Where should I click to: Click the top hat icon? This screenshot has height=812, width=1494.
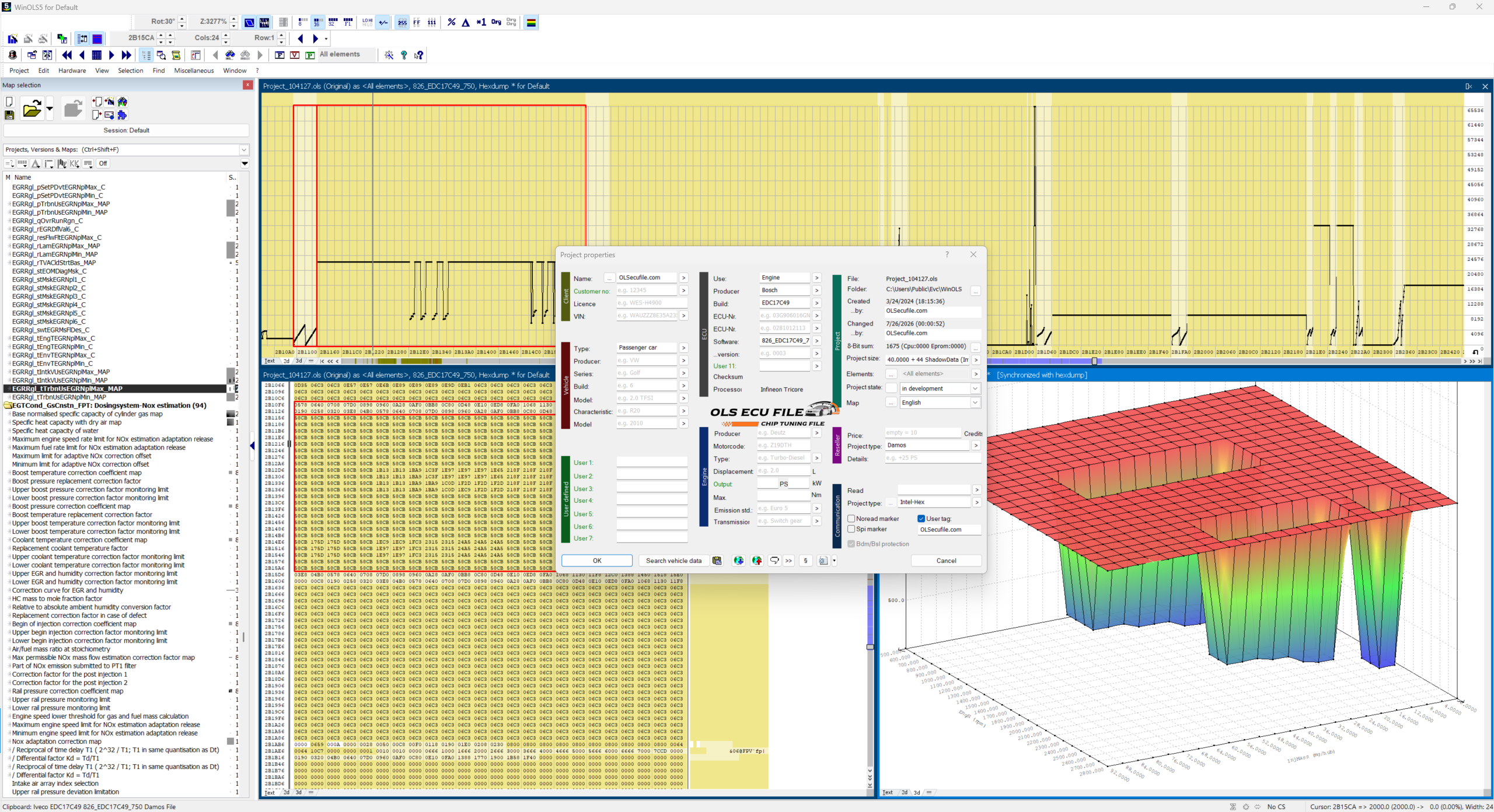pos(13,55)
